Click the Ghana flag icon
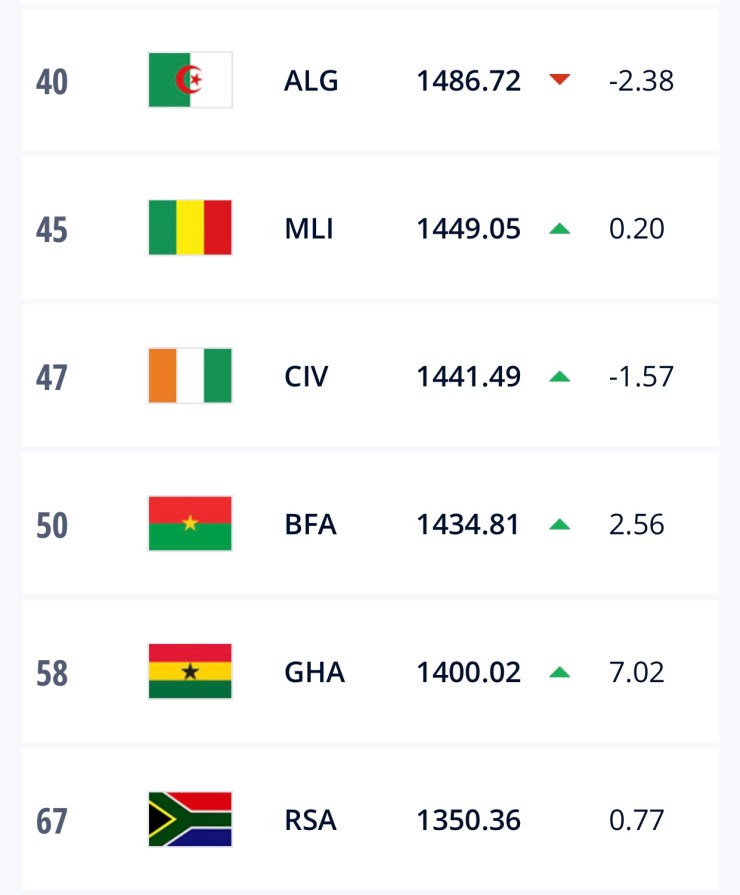Image resolution: width=740 pixels, height=895 pixels. (x=190, y=672)
